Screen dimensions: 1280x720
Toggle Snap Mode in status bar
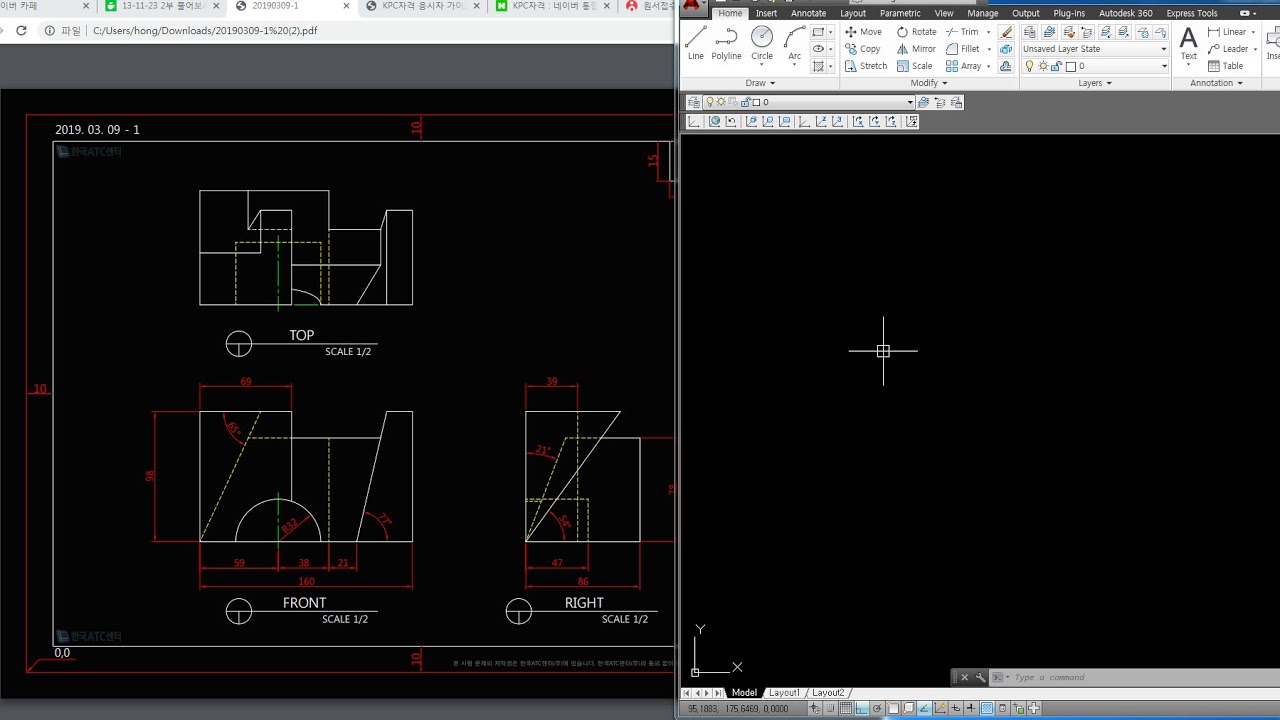point(831,708)
